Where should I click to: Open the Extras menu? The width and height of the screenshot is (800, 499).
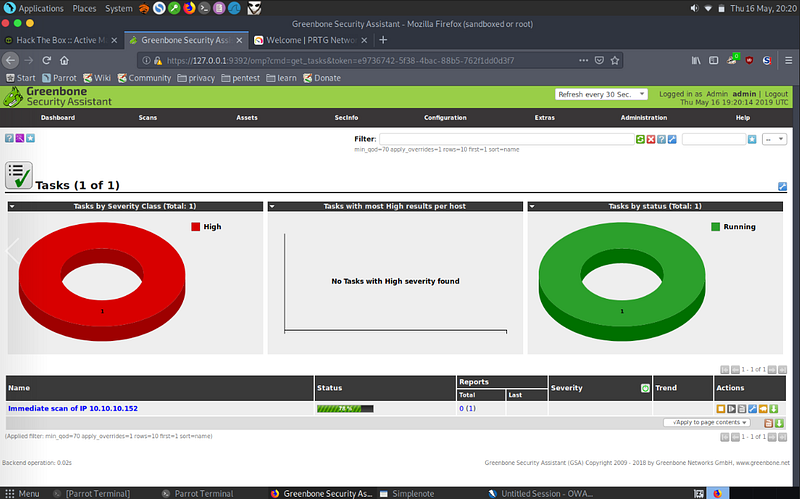coord(544,117)
